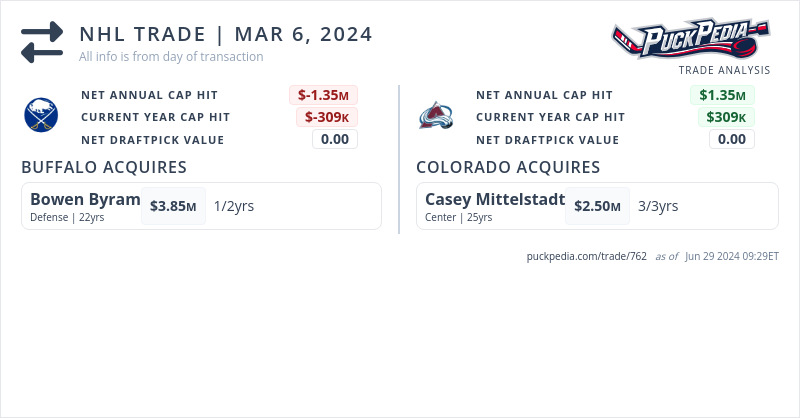Click Bowen Byram's $3.85M cap hit
Screen dimensions: 800x418
click(x=173, y=206)
